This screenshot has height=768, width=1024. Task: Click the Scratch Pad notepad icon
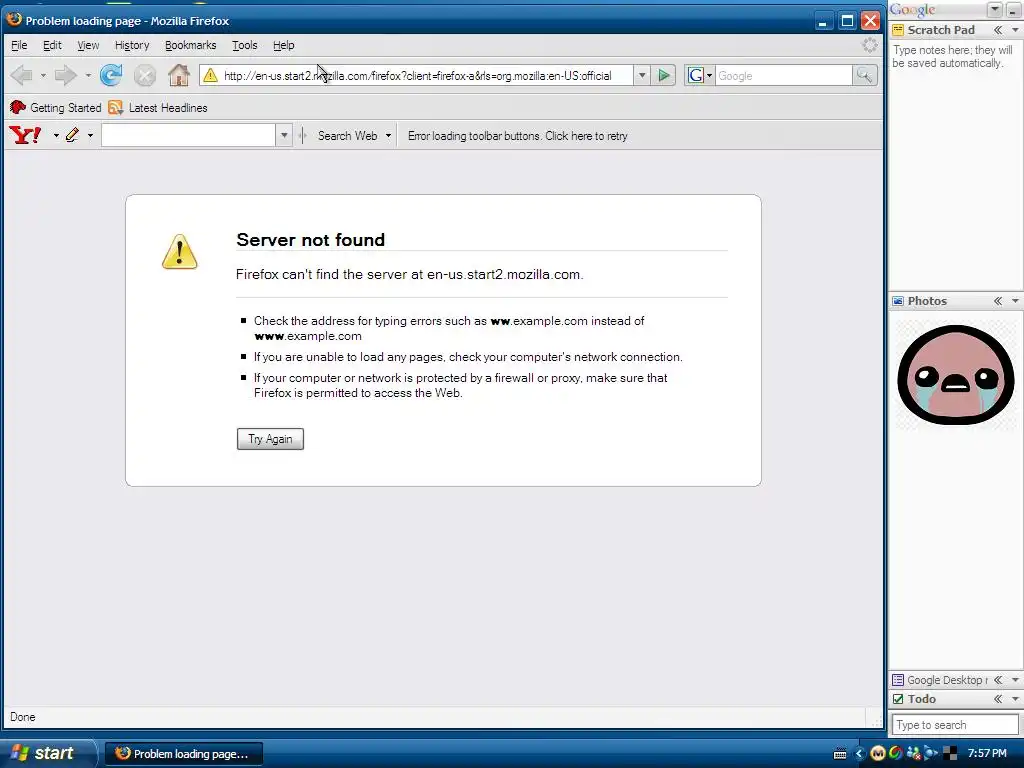[x=898, y=30]
